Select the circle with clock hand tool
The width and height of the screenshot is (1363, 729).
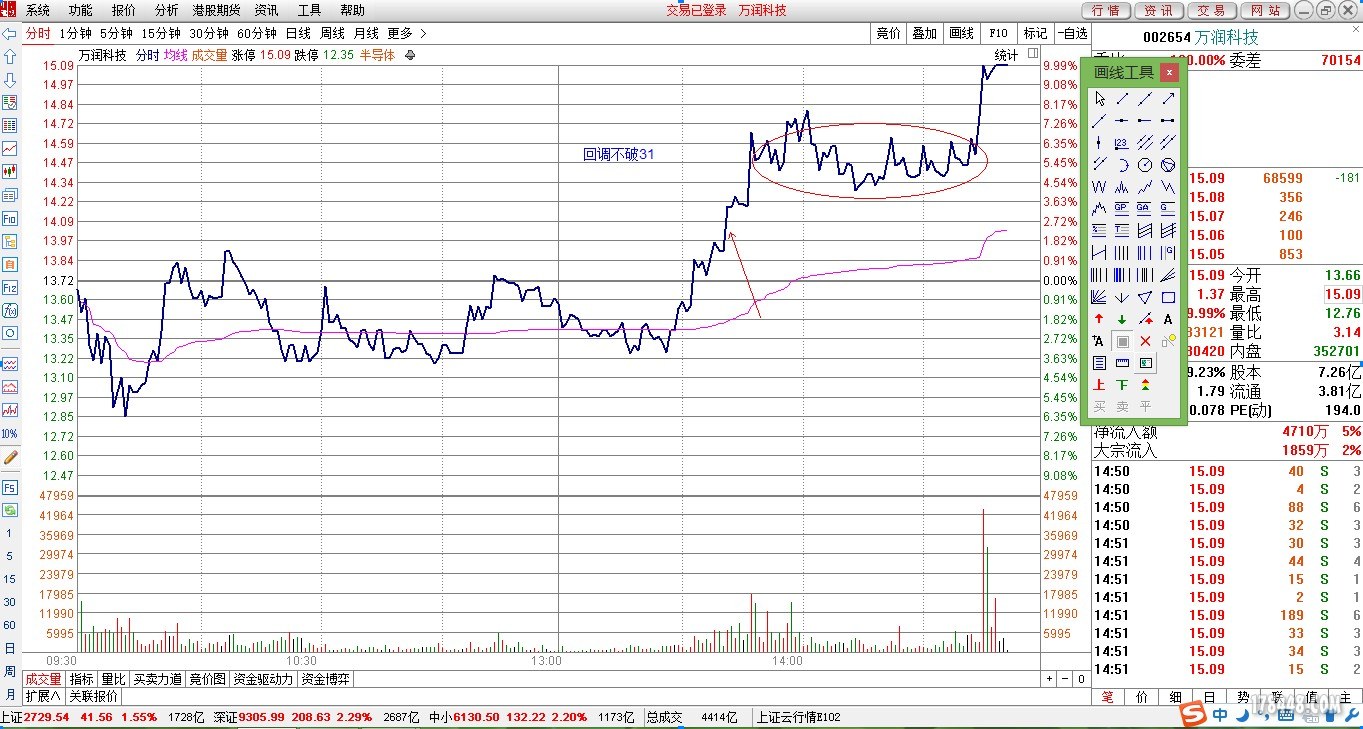click(1145, 165)
